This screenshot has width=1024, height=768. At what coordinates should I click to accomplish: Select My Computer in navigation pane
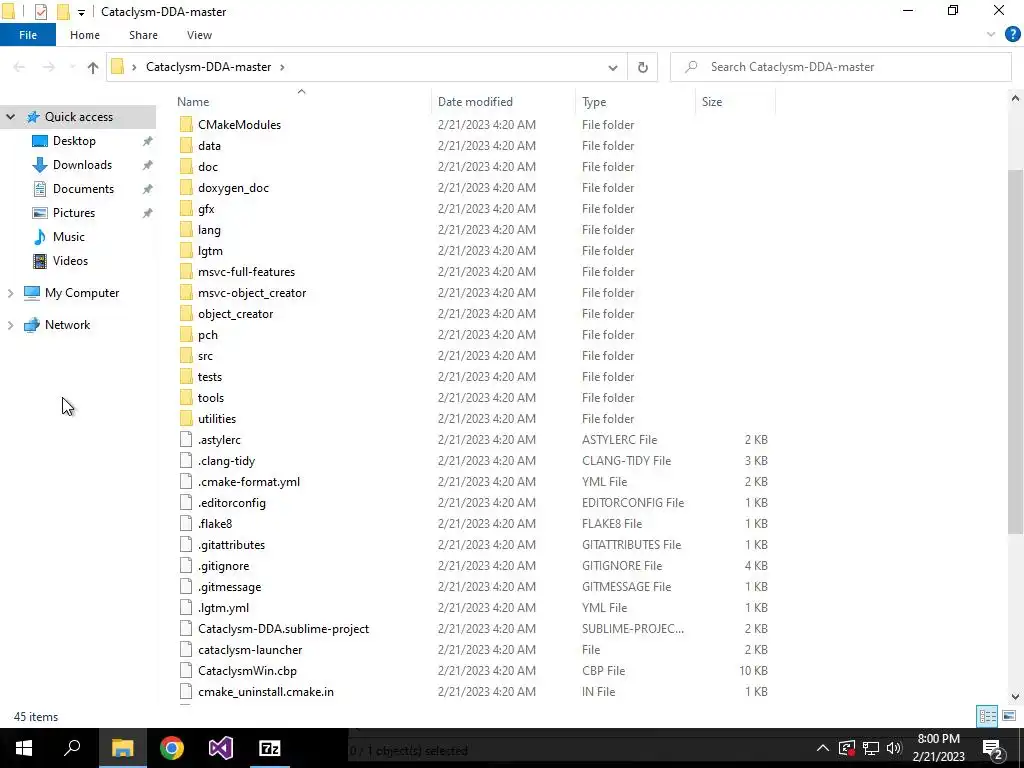tap(82, 293)
